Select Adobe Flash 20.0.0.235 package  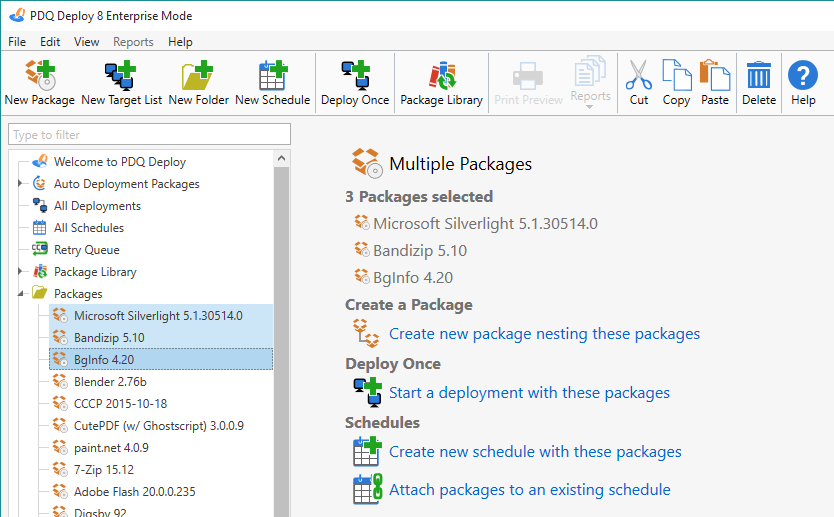pyautogui.click(x=135, y=492)
